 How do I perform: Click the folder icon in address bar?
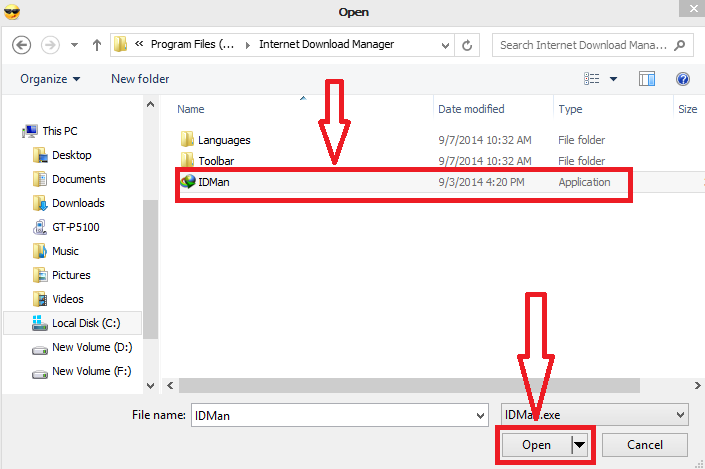(x=120, y=45)
